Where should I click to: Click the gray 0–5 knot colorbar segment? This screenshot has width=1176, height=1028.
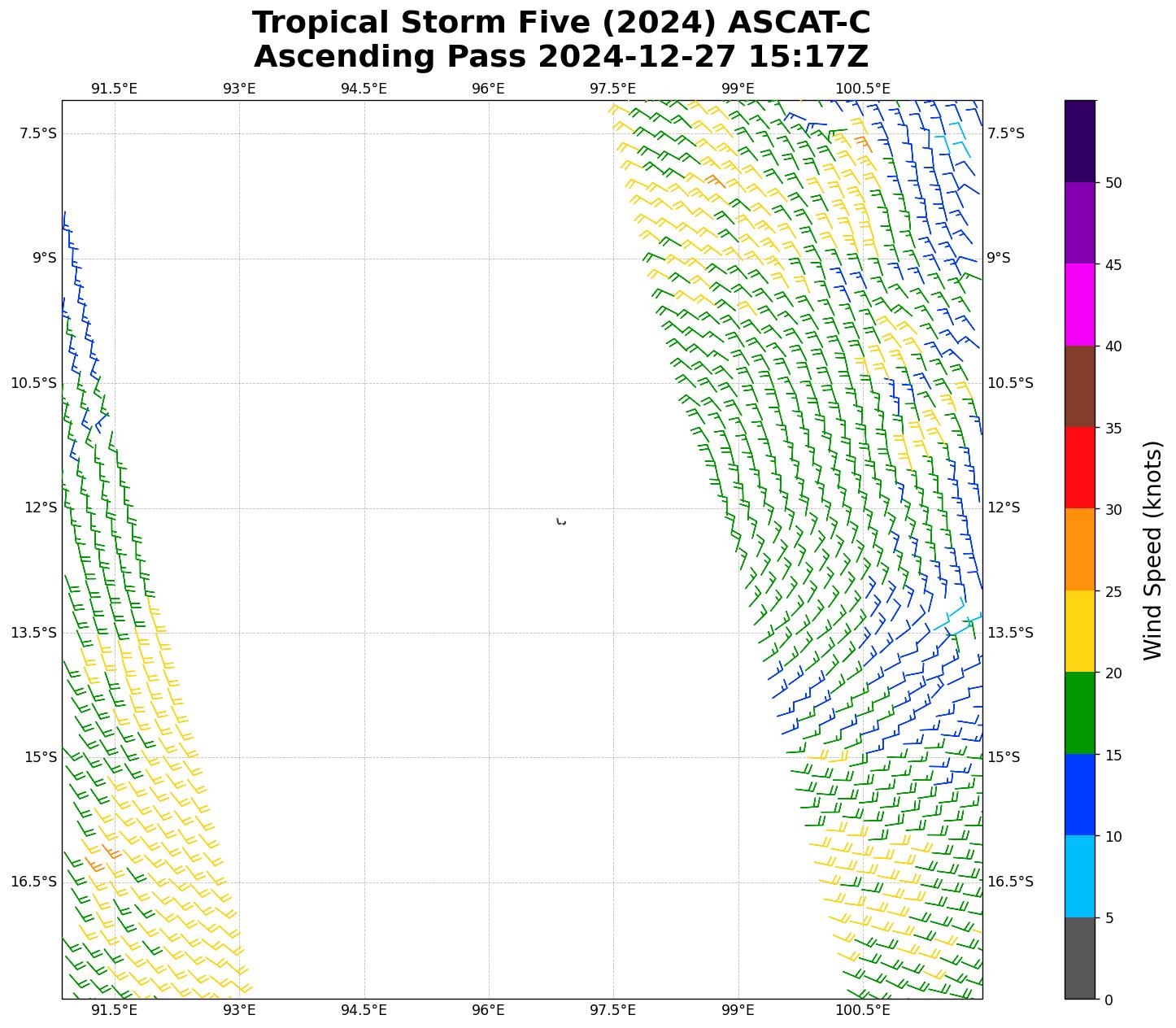1080,958
